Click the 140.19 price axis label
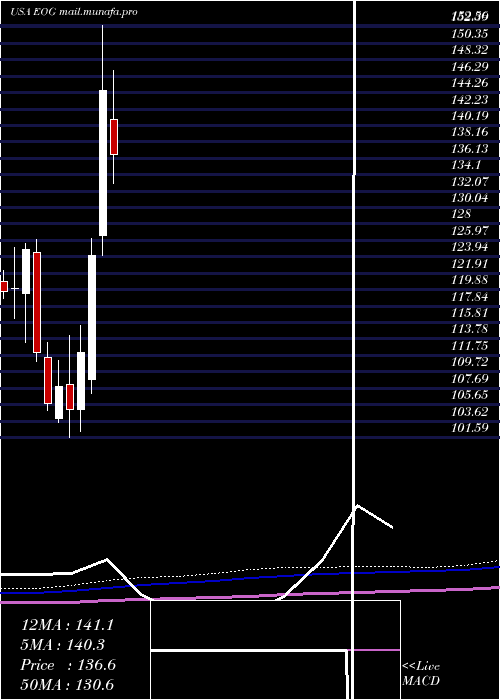Screen dimensions: 500x700 click(469, 116)
